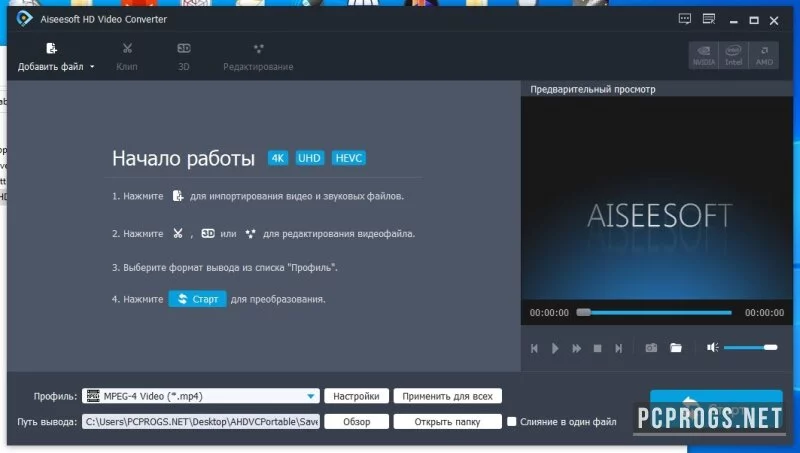Viewport: 800px width, 453px height.
Task: Click the preview seek progress bar
Action: pyautogui.click(x=654, y=312)
